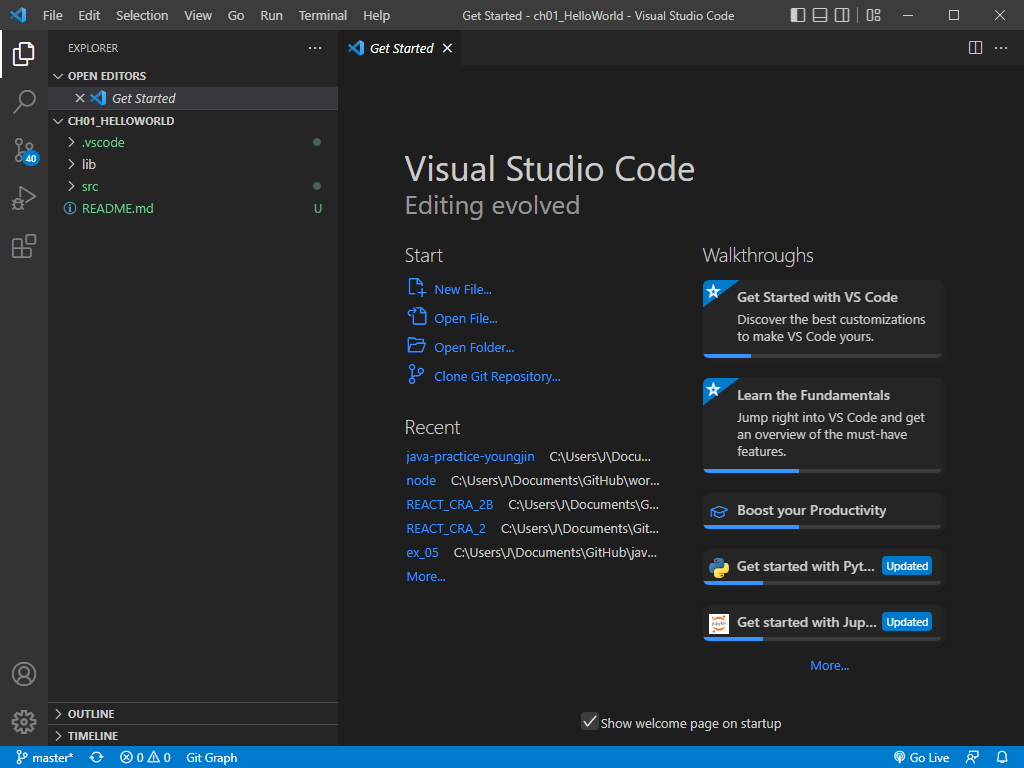Open recent REACT_CRA_2 folder
This screenshot has width=1024, height=768.
[x=446, y=529]
